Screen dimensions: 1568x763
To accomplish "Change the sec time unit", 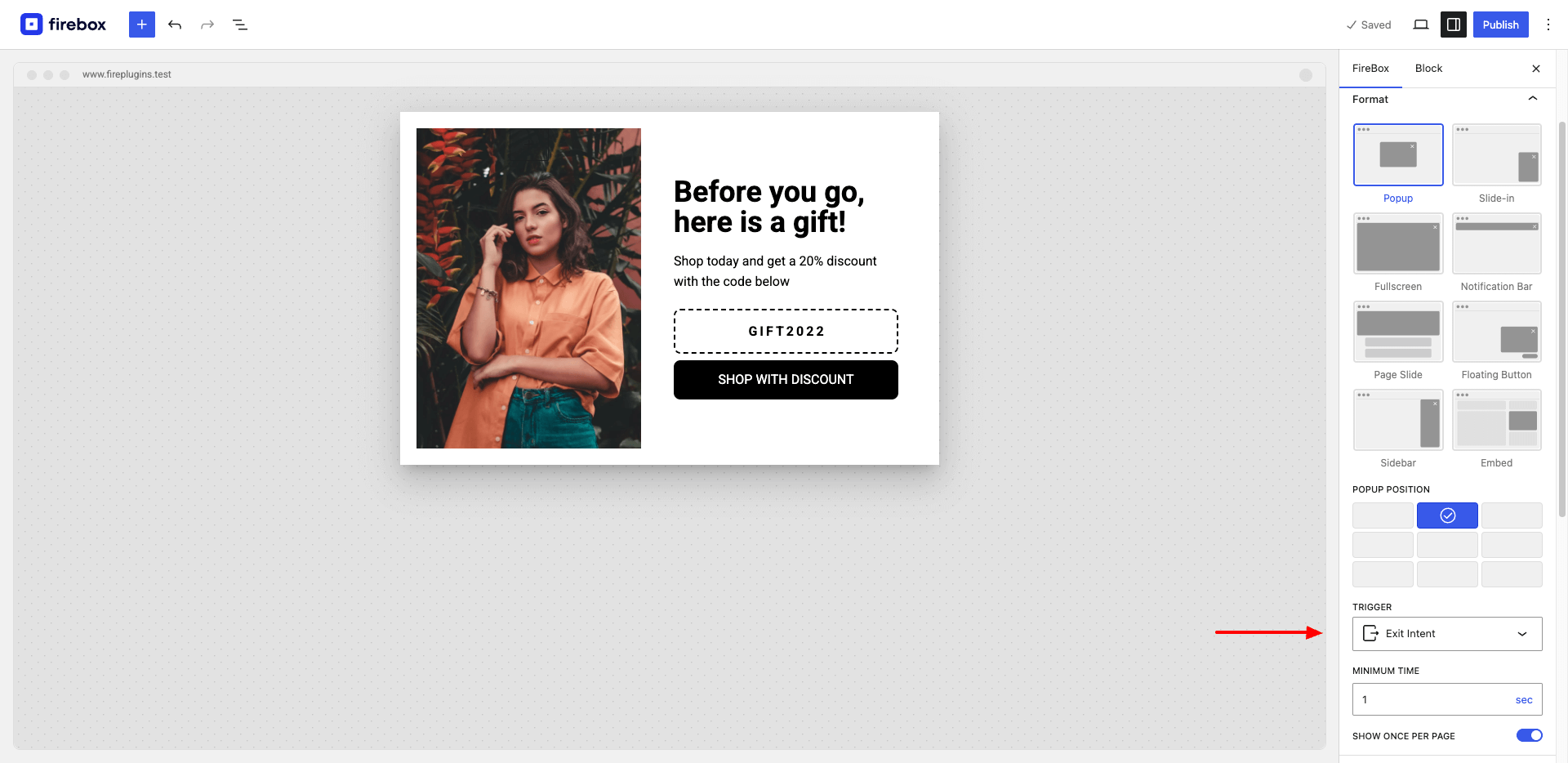I will 1524,700.
